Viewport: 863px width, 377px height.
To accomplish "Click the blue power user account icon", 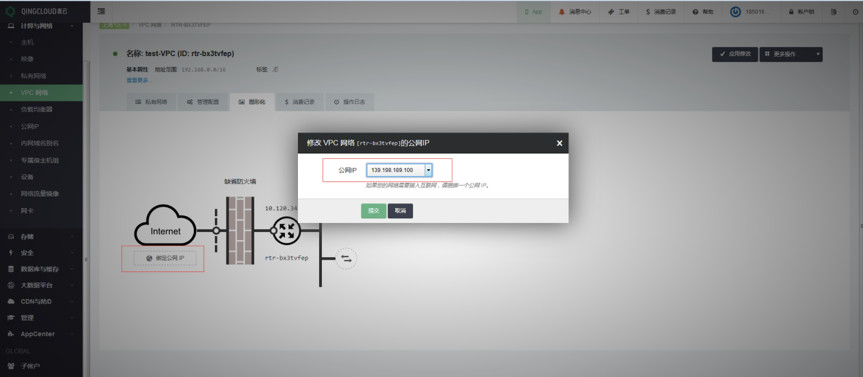I will coord(735,12).
